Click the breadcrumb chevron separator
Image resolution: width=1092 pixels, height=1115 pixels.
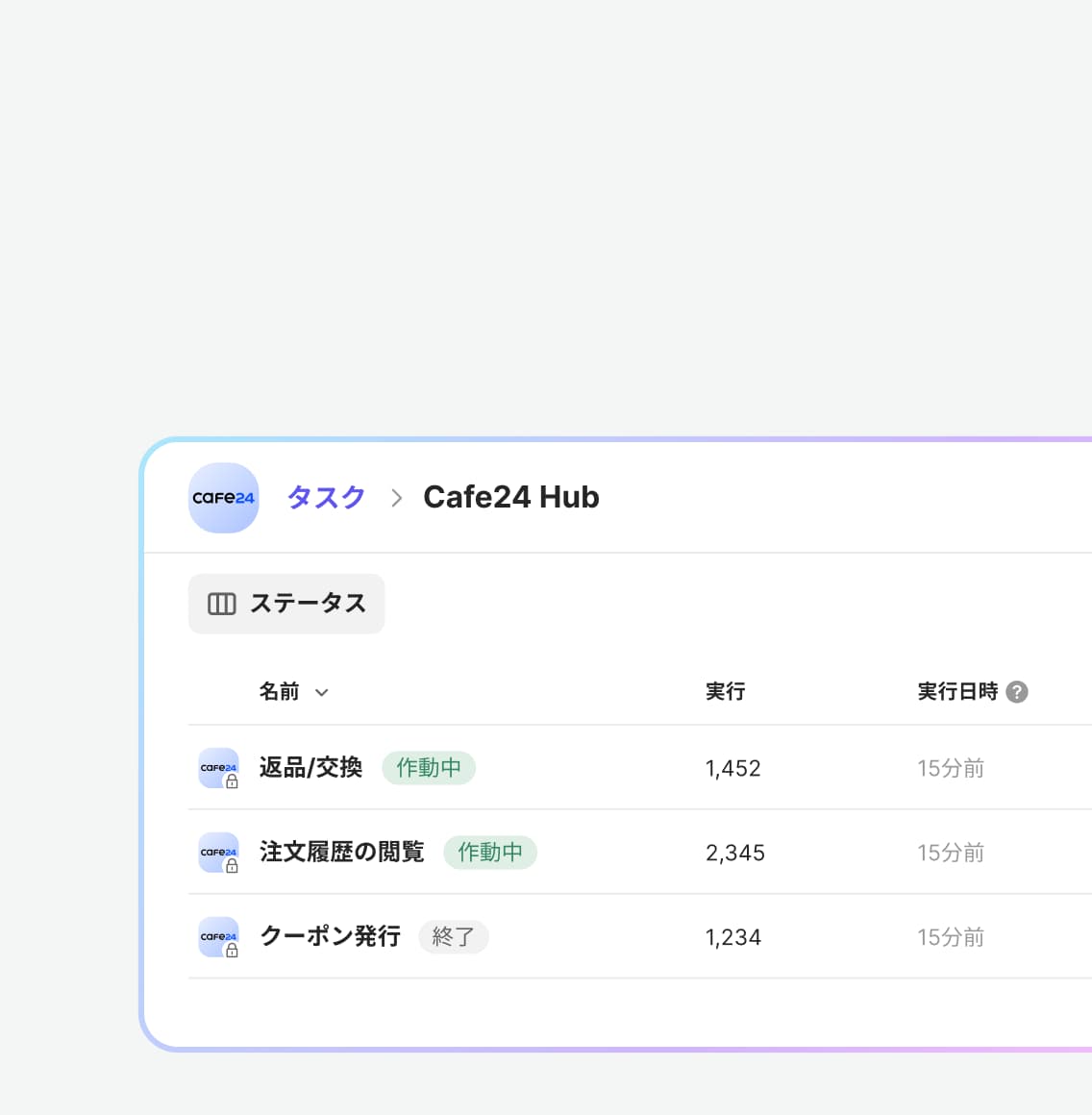pyautogui.click(x=396, y=498)
